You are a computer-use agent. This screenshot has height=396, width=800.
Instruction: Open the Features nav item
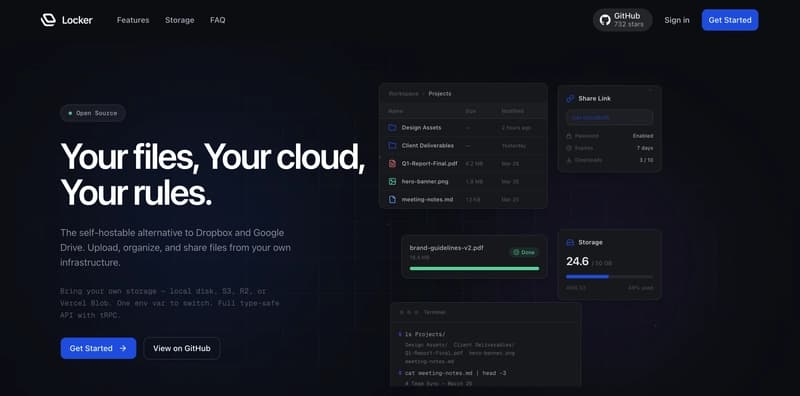tap(133, 20)
